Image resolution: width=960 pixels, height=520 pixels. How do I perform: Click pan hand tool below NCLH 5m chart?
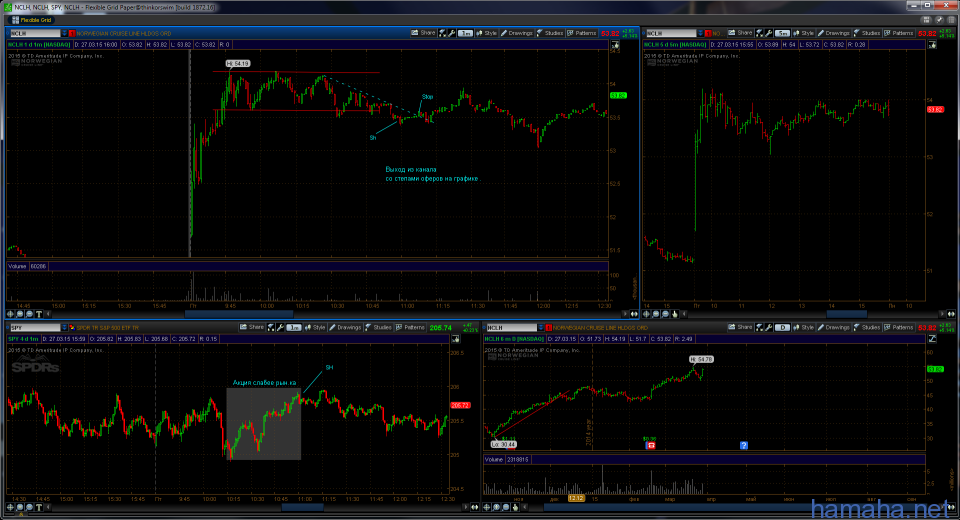tap(675, 314)
